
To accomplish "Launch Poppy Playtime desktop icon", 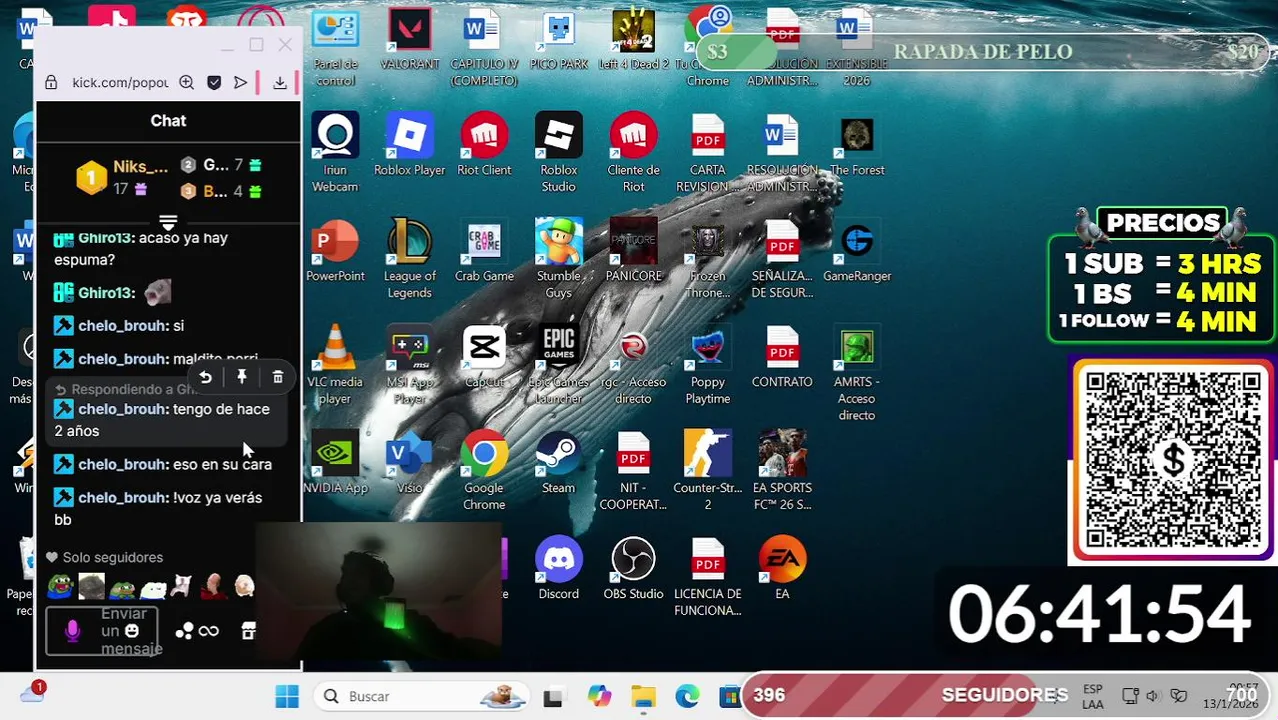I will (708, 365).
